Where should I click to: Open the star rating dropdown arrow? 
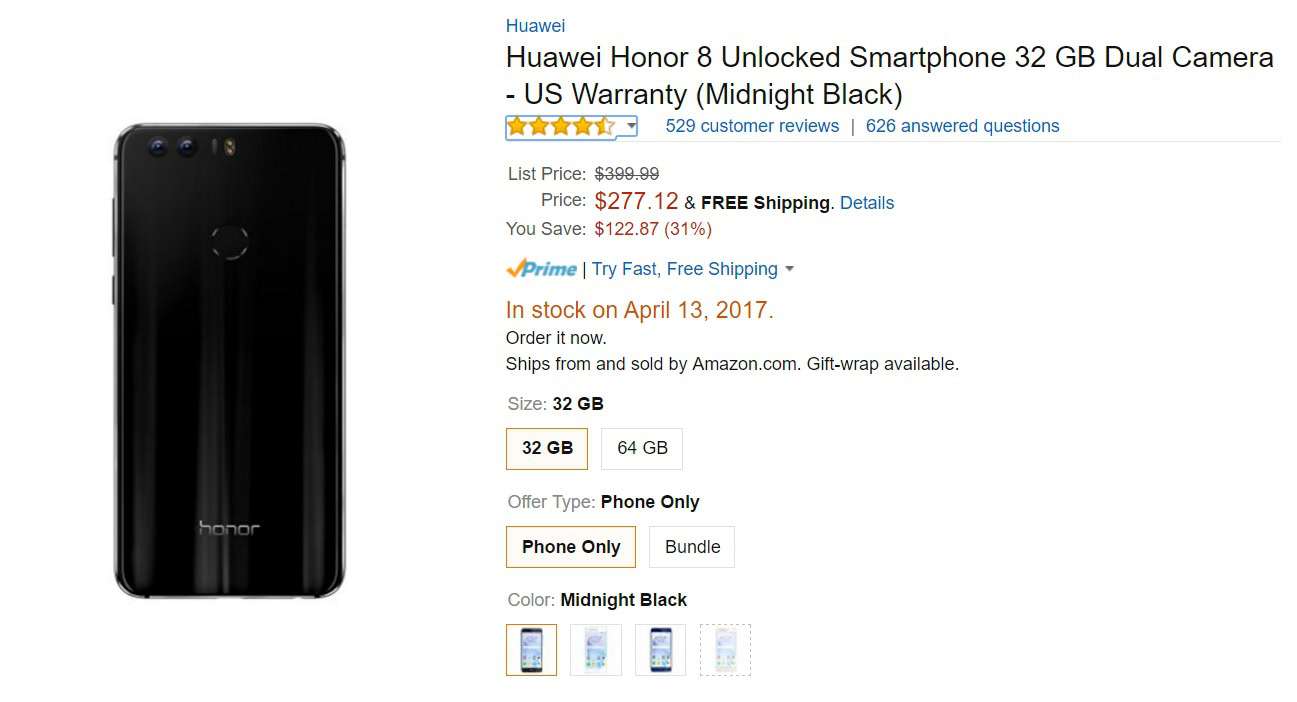pyautogui.click(x=631, y=126)
